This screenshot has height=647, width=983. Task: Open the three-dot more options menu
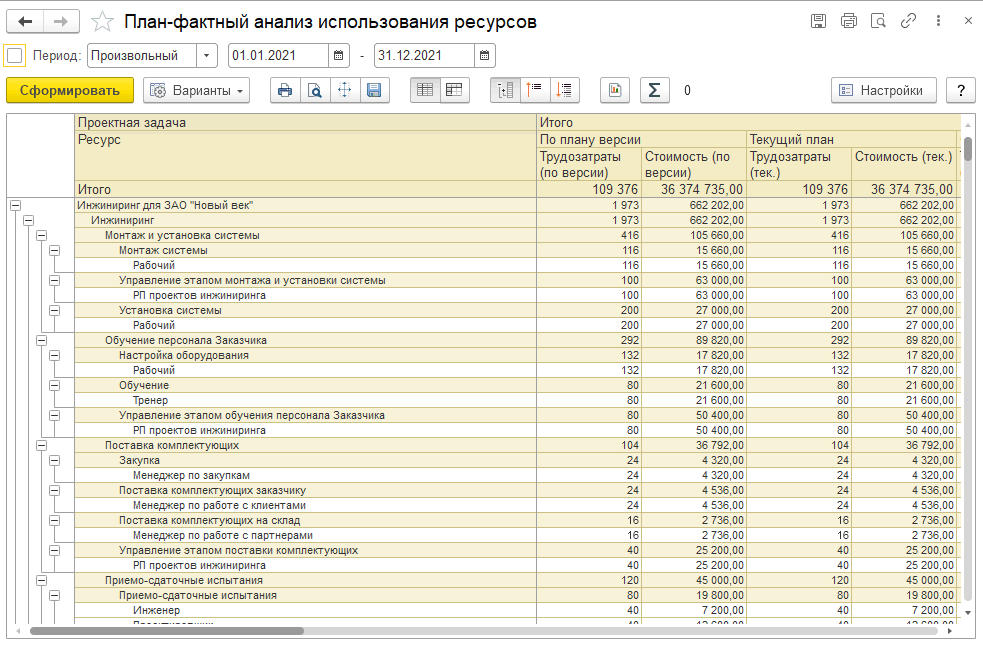(x=937, y=21)
